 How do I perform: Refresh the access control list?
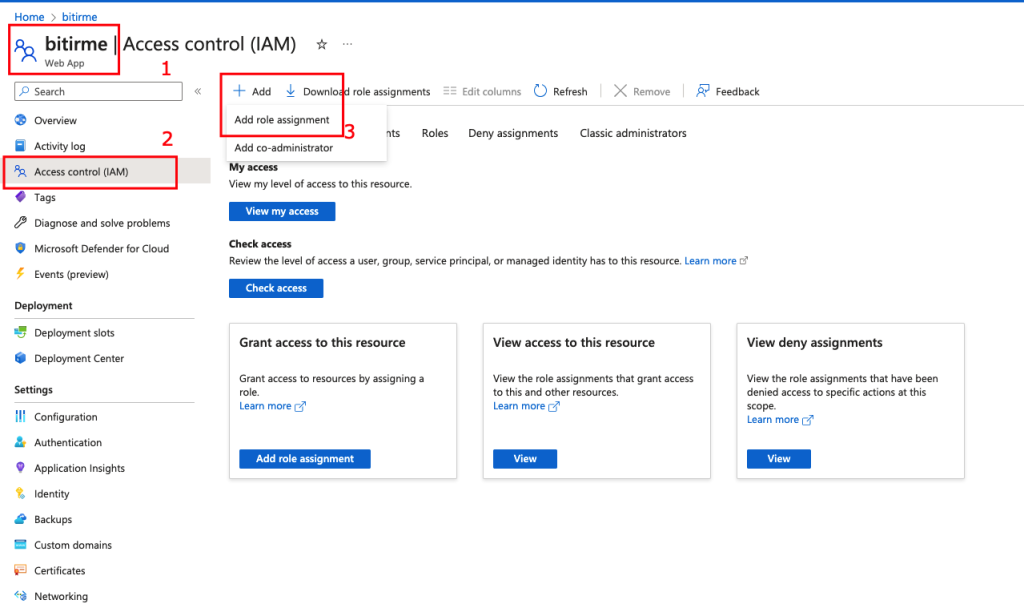pyautogui.click(x=560, y=91)
